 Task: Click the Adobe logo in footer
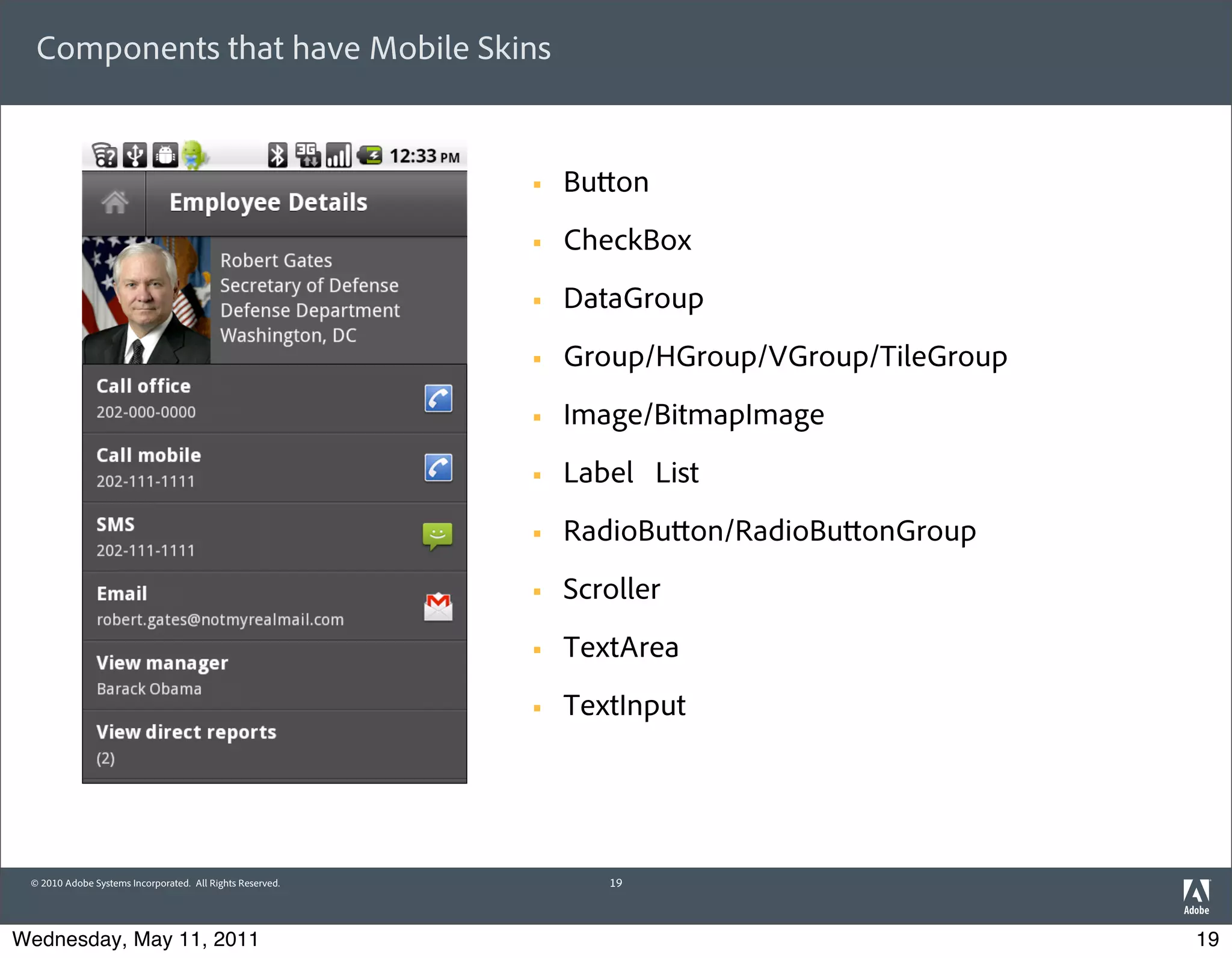pos(1197,897)
